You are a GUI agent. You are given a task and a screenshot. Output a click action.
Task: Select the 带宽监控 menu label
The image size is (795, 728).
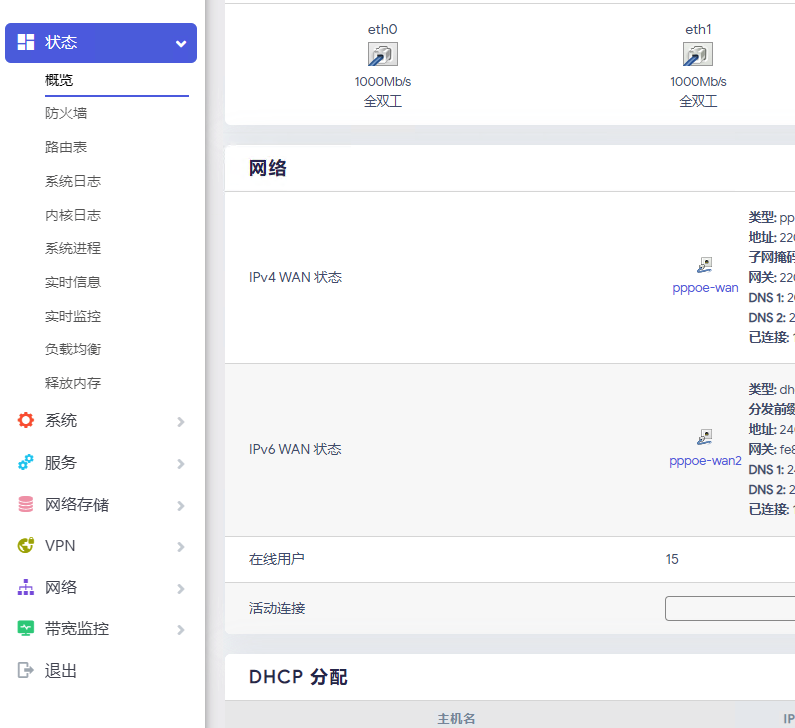tap(77, 629)
